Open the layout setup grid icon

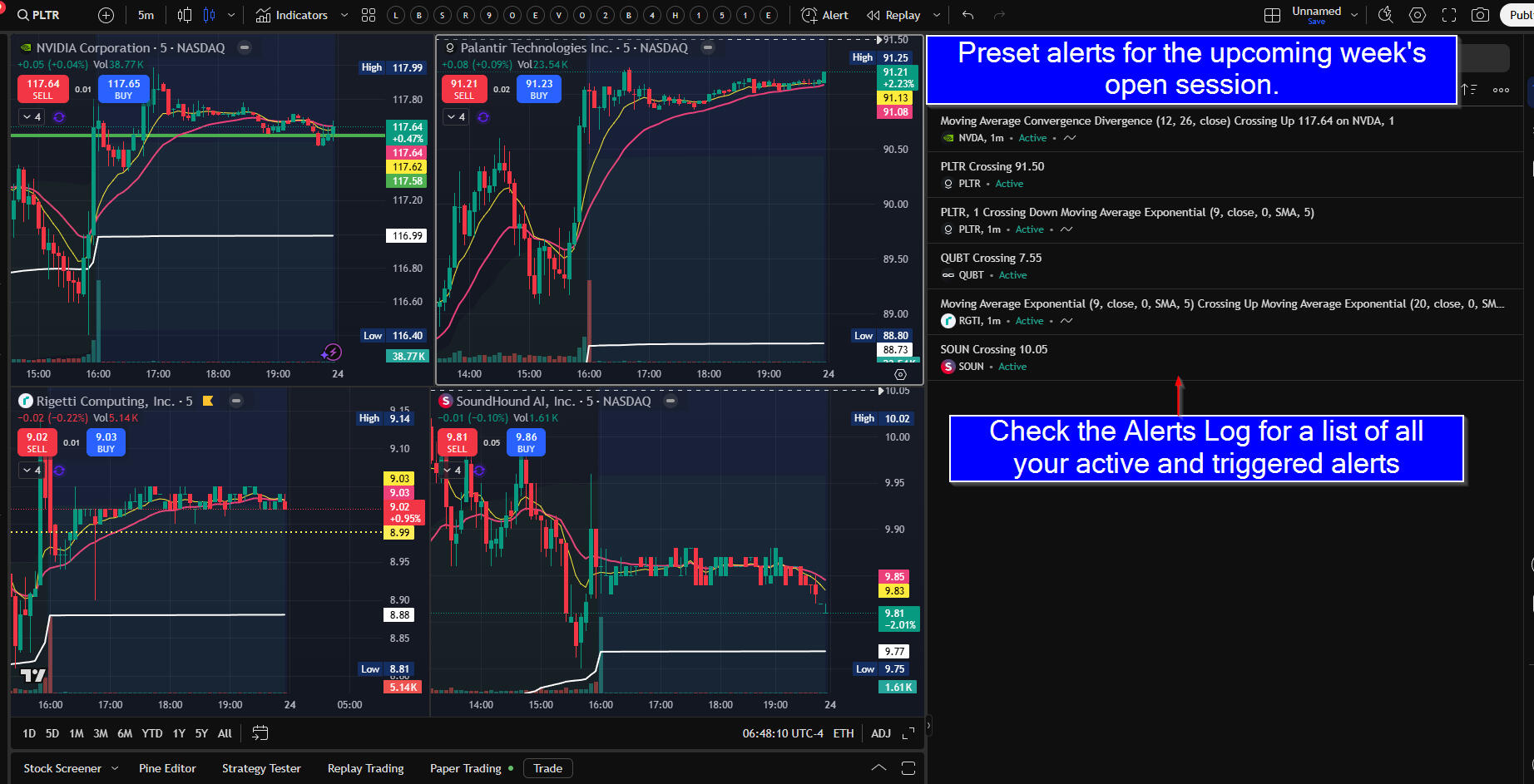1272,15
